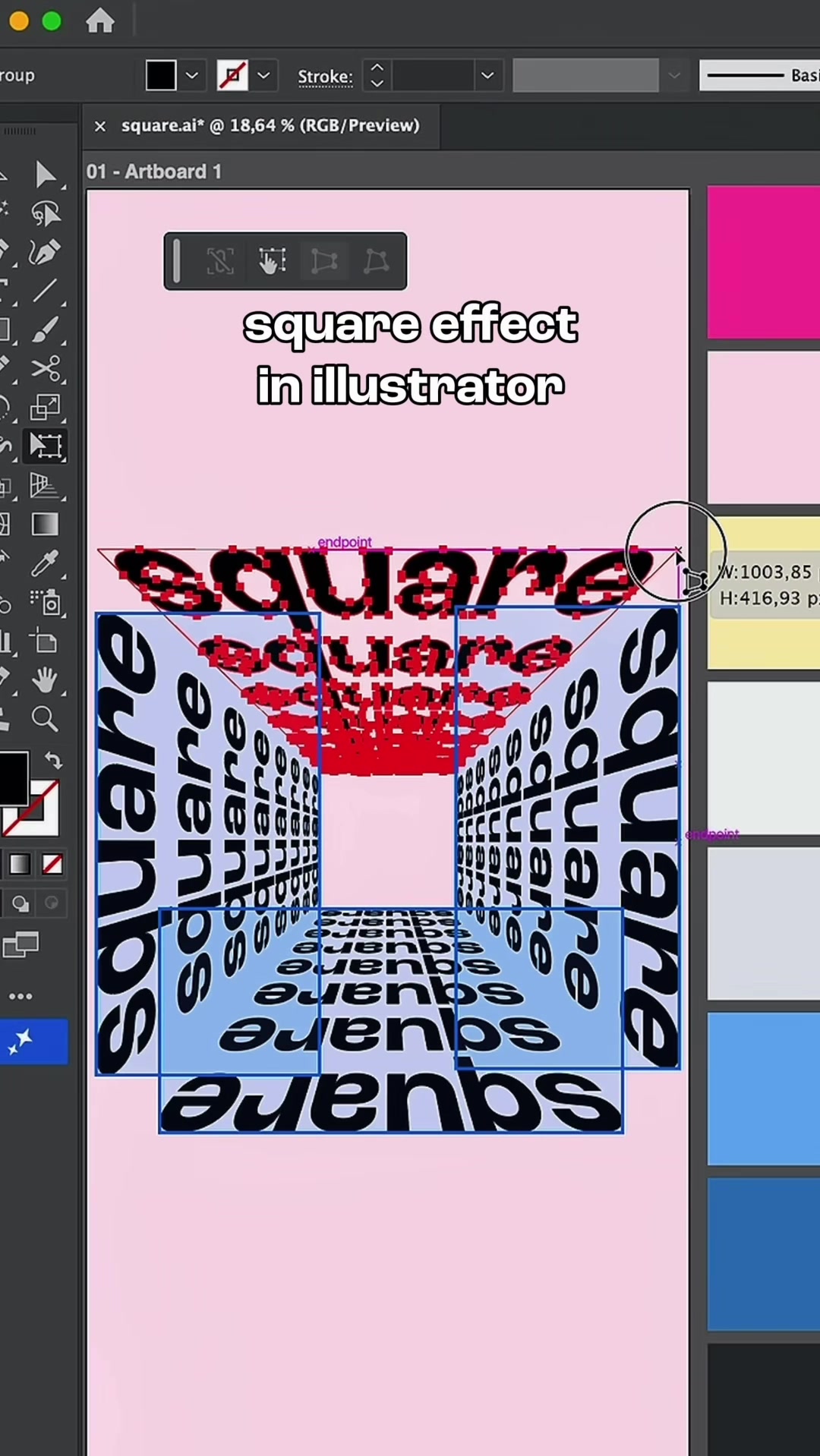Screen dimensions: 820x1456
Task: Swap fill and stroke colors
Action: [53, 761]
